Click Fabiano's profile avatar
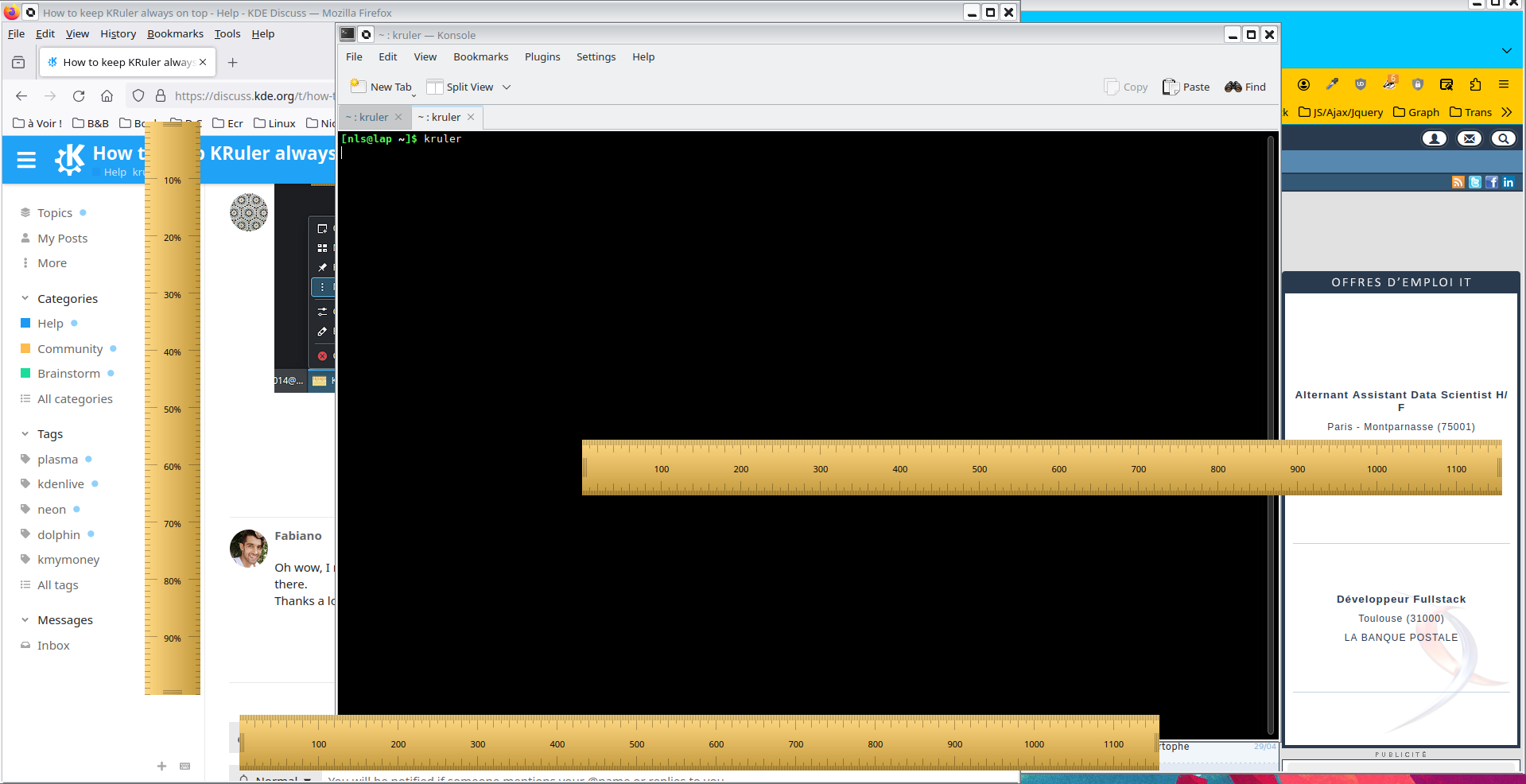Viewport: 1526px width, 784px height. click(249, 549)
